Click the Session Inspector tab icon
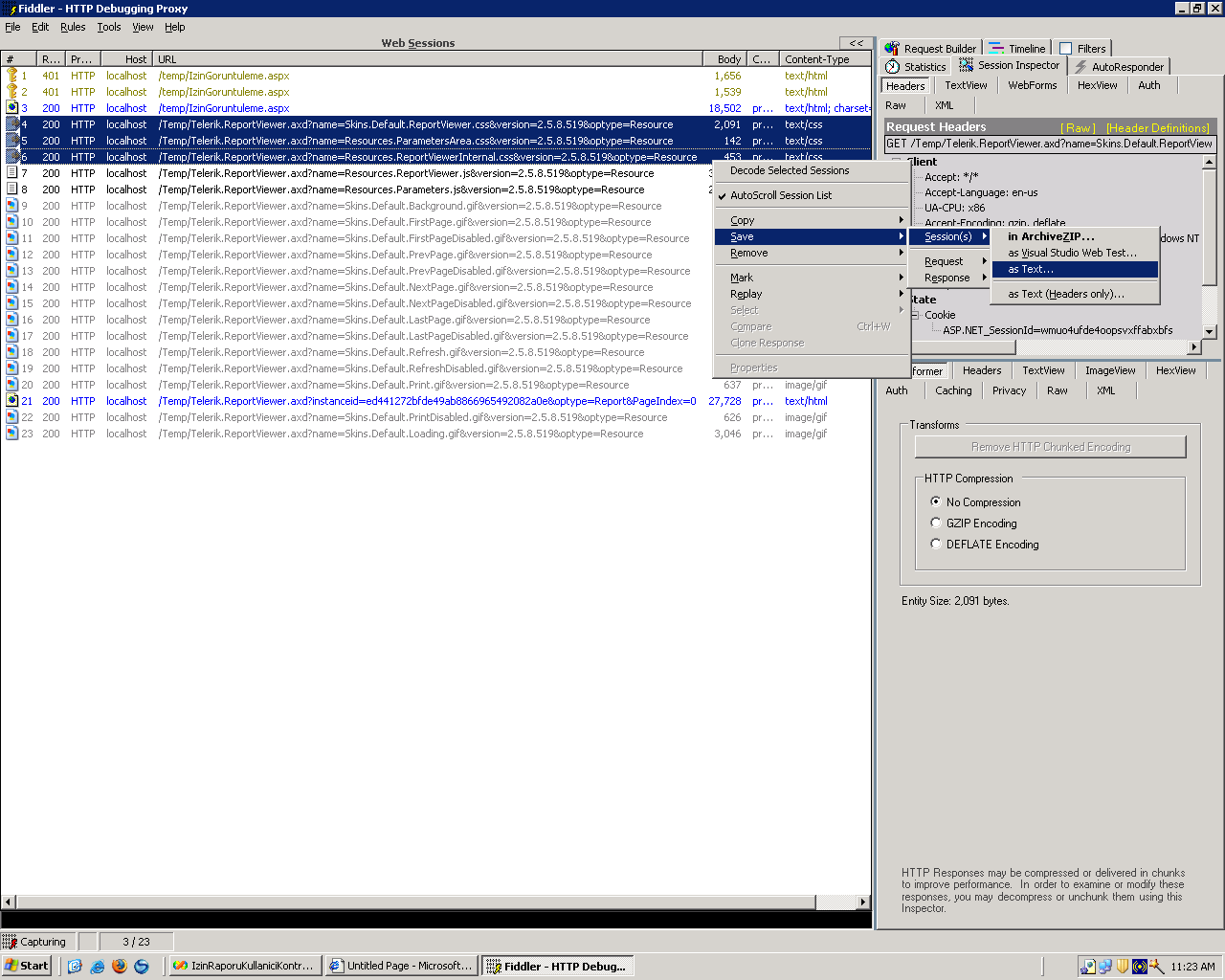This screenshot has height=980, width=1225. coord(966,65)
